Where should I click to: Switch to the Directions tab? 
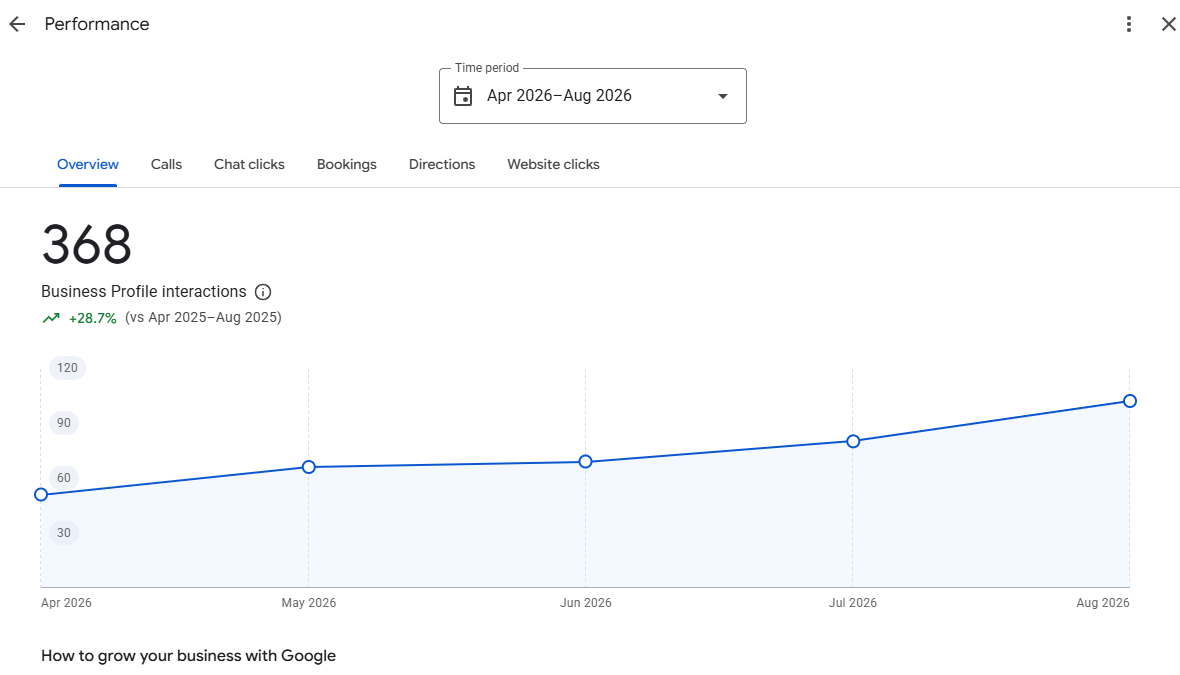tap(442, 164)
